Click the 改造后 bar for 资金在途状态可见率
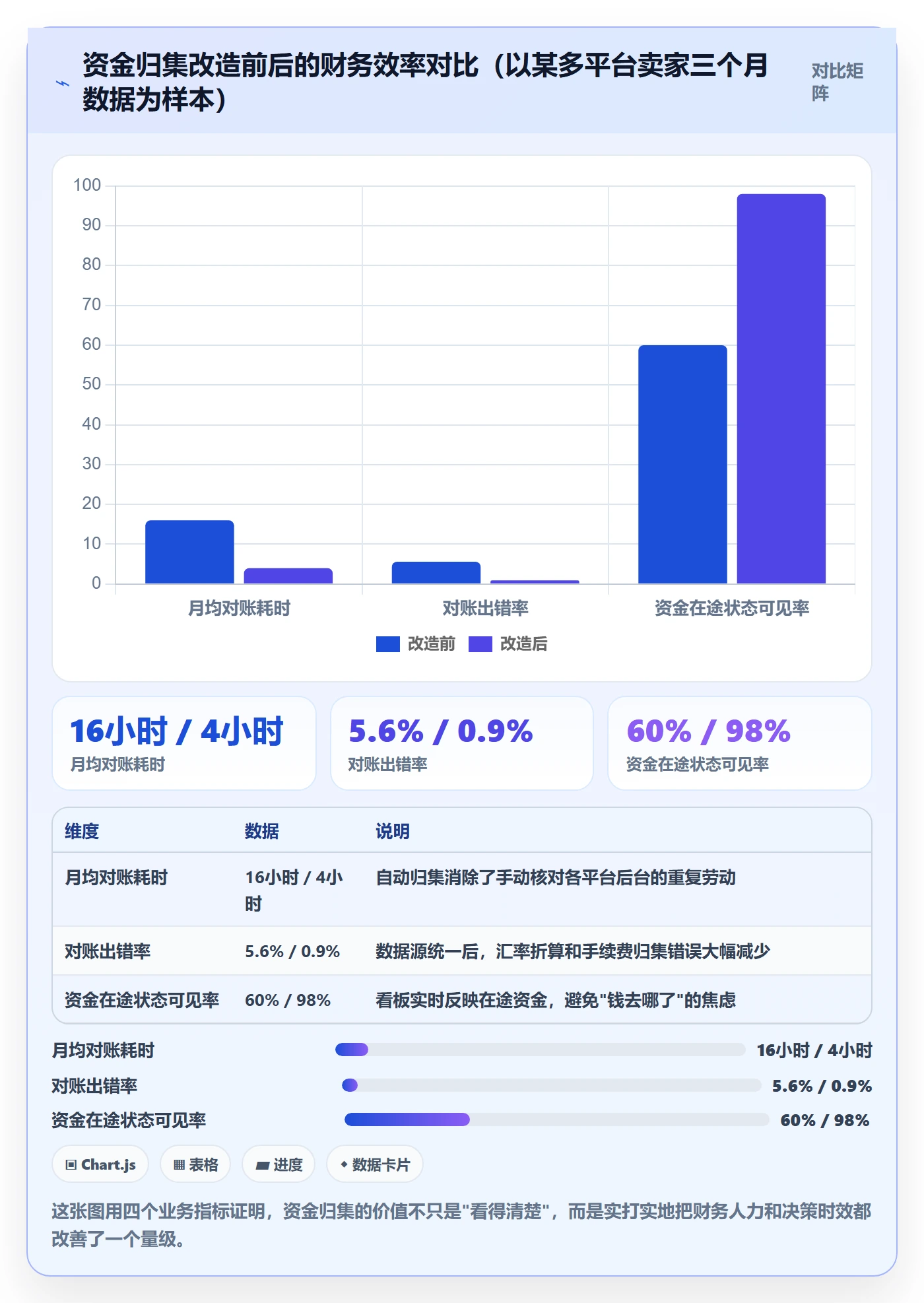The image size is (924, 1303). [x=781, y=389]
